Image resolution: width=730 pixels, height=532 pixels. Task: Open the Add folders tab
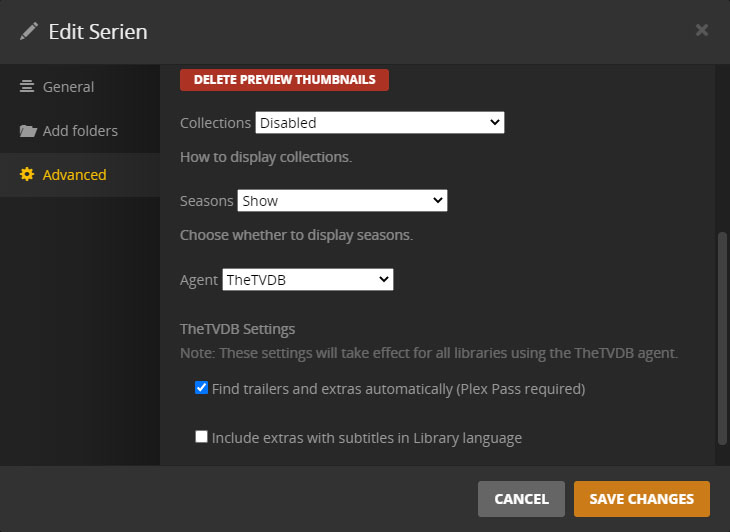tap(80, 131)
